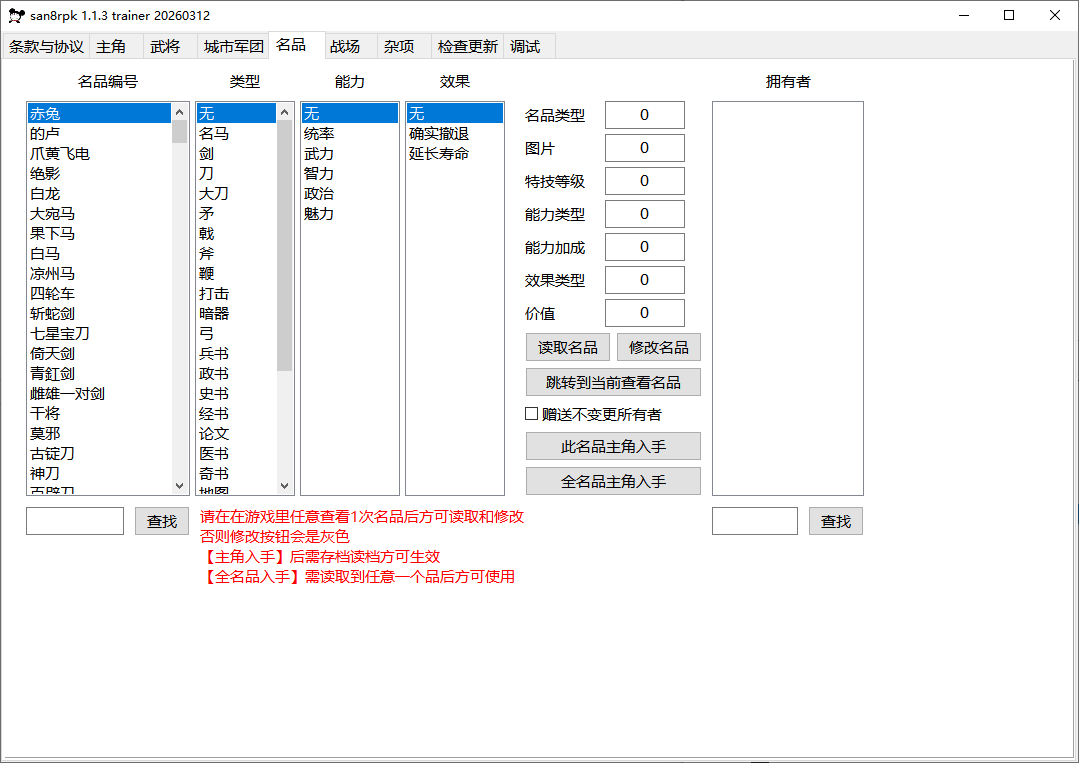Click the 名品编号 list scroll-down arrow
This screenshot has height=763, width=1079.
(180, 485)
